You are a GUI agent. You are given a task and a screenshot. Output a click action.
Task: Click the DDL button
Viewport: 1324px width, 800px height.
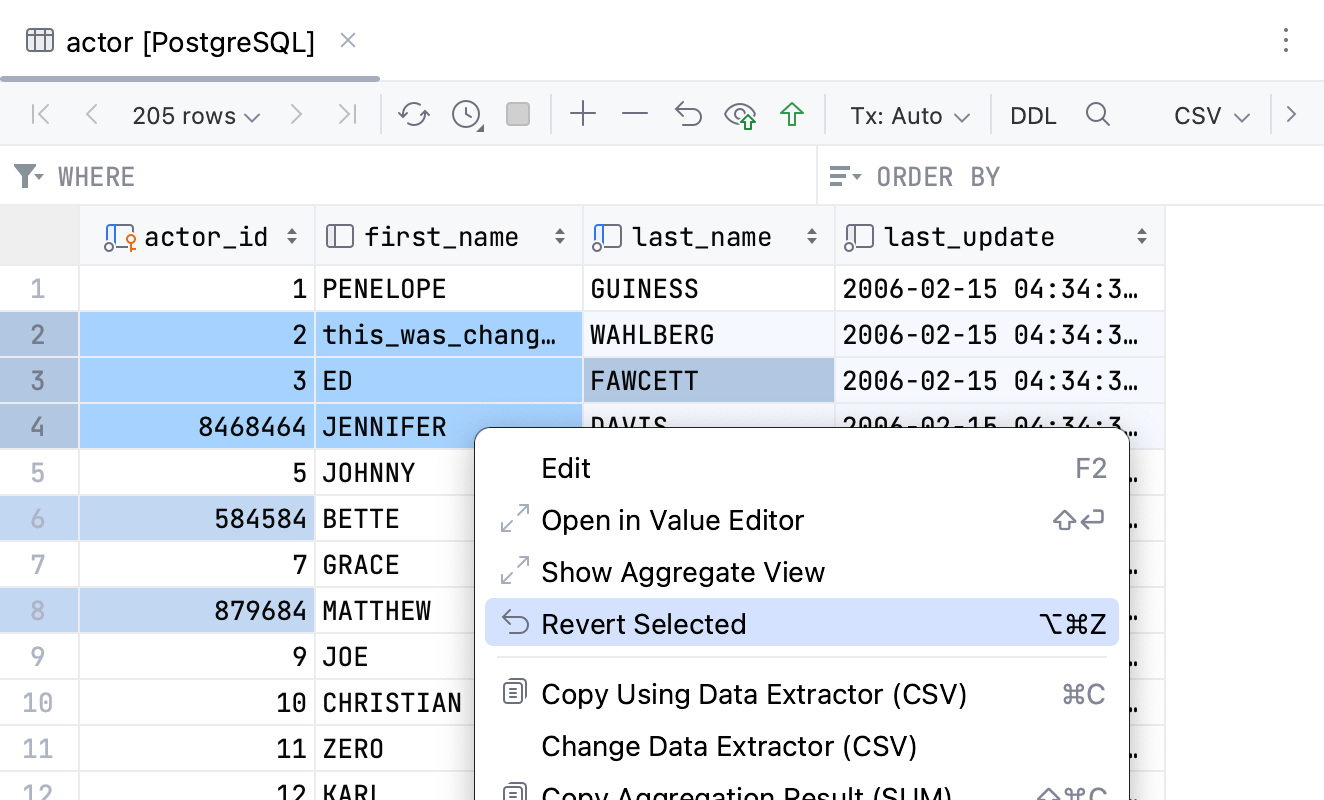tap(1033, 116)
